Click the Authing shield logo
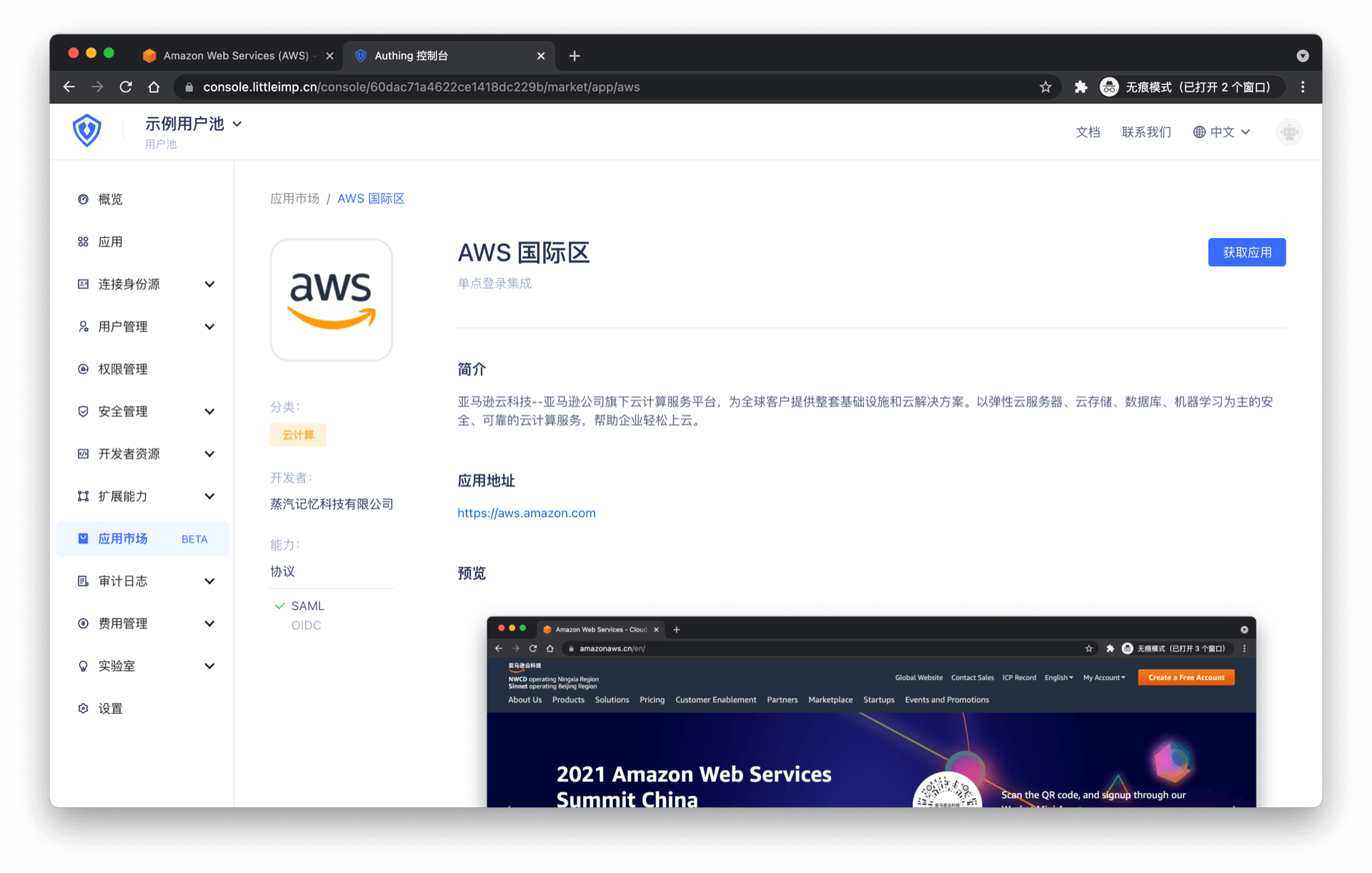Image resolution: width=1372 pixels, height=873 pixels. tap(86, 131)
